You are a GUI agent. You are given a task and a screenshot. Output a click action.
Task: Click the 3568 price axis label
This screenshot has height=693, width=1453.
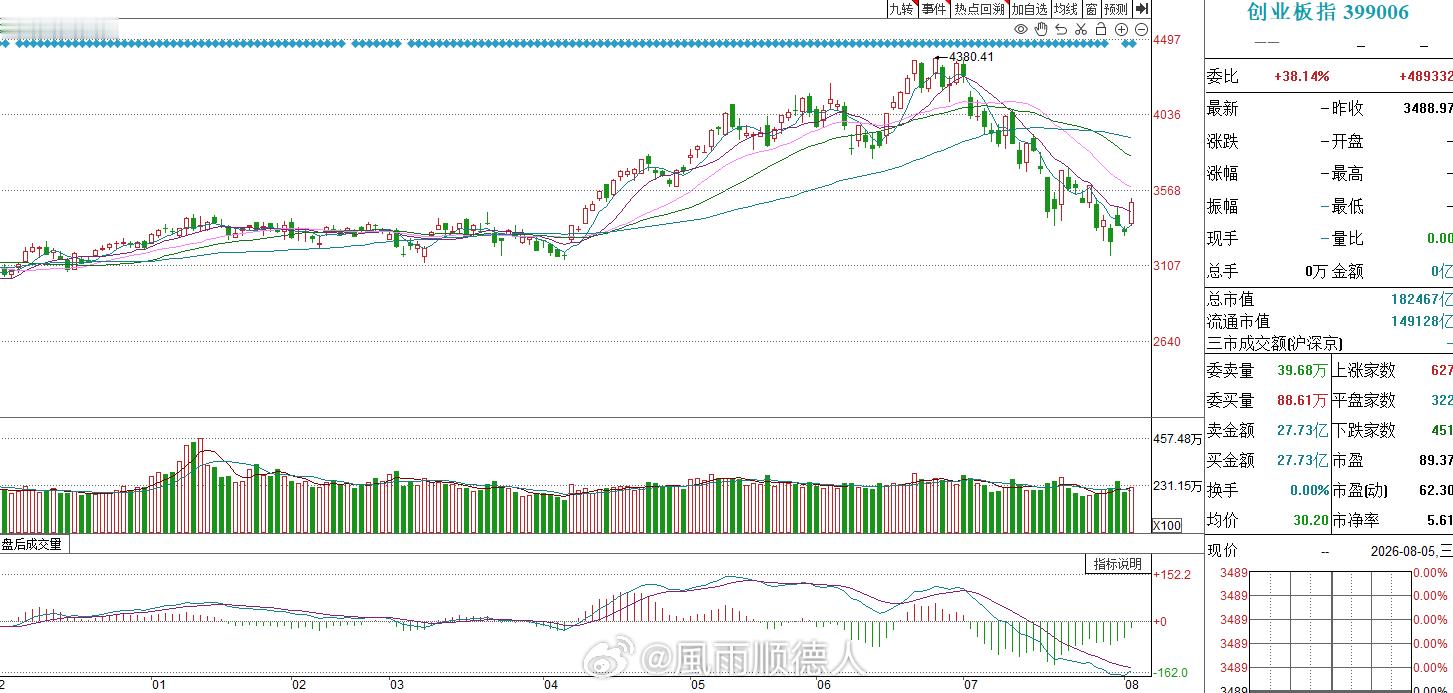[1167, 191]
